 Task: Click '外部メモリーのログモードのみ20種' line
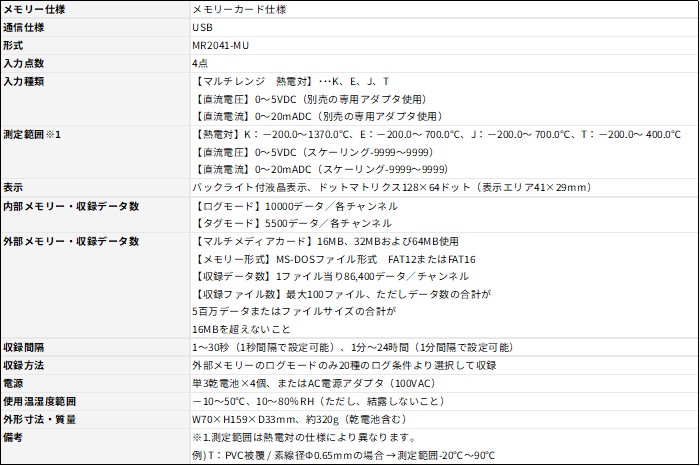coord(344,366)
